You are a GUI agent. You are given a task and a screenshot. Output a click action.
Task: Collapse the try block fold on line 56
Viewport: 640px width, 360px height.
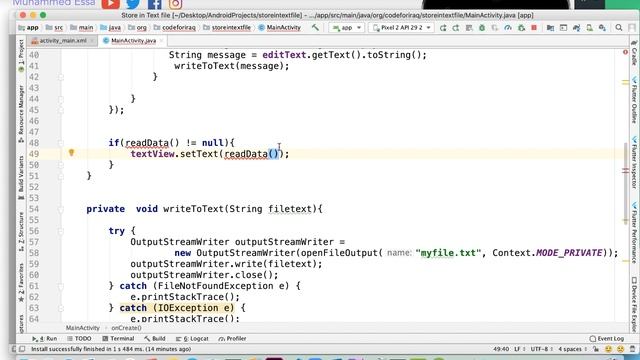pyautogui.click(x=61, y=231)
